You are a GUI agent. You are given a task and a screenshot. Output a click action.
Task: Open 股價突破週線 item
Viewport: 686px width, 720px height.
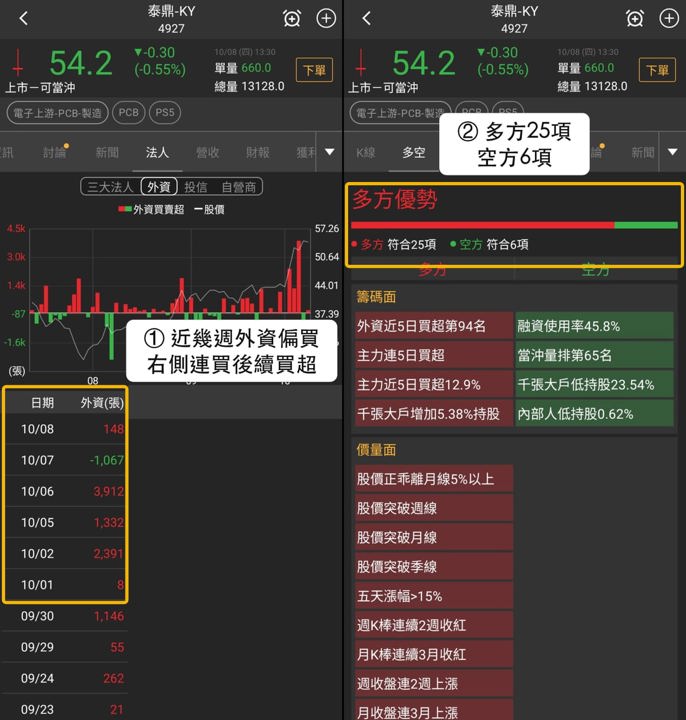tap(434, 508)
